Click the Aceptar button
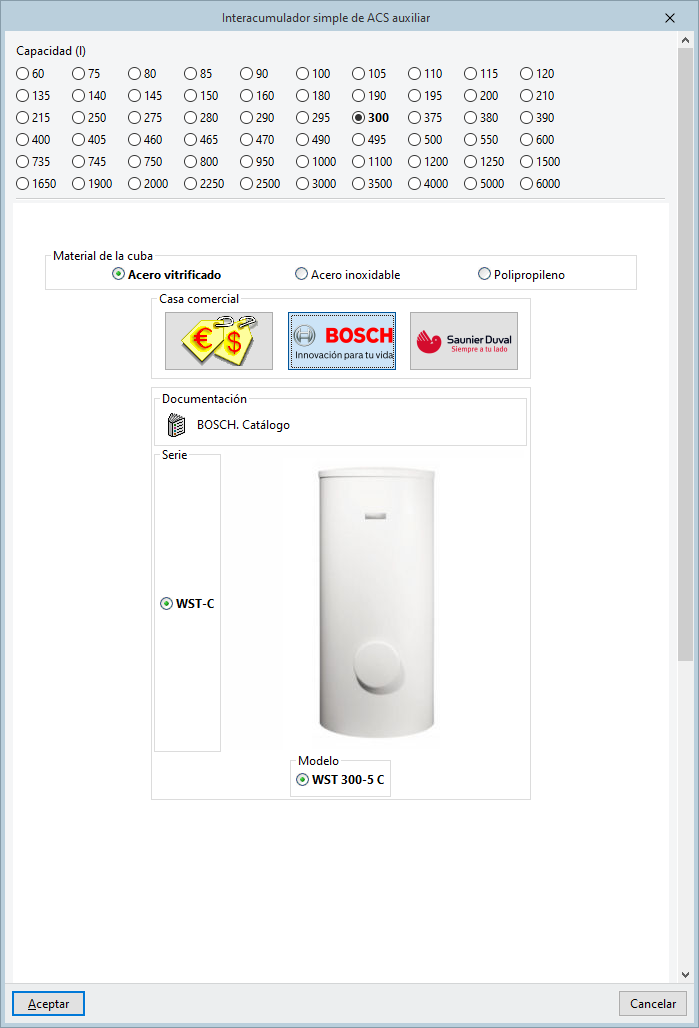Image resolution: width=699 pixels, height=1028 pixels. 49,1004
